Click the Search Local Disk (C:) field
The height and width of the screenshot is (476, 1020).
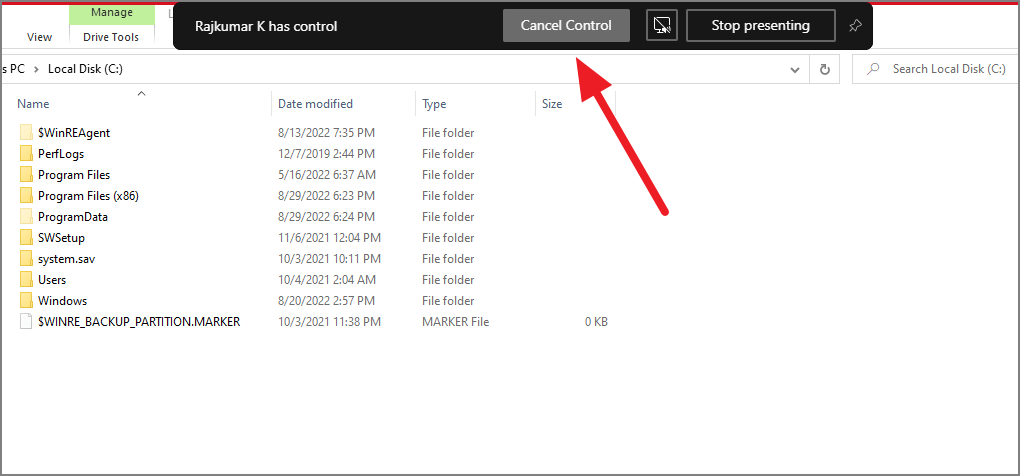[937, 69]
